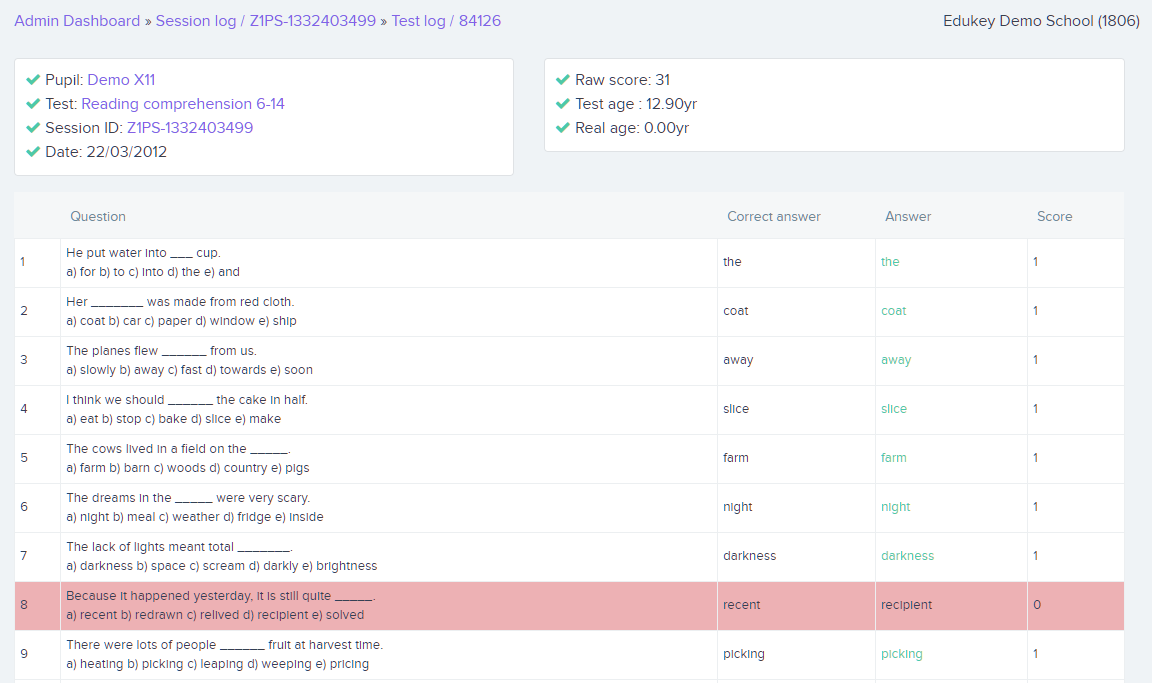Screen dimensions: 1152x683
Task: Click the checkmark icon beside Date
Action: pos(33,152)
